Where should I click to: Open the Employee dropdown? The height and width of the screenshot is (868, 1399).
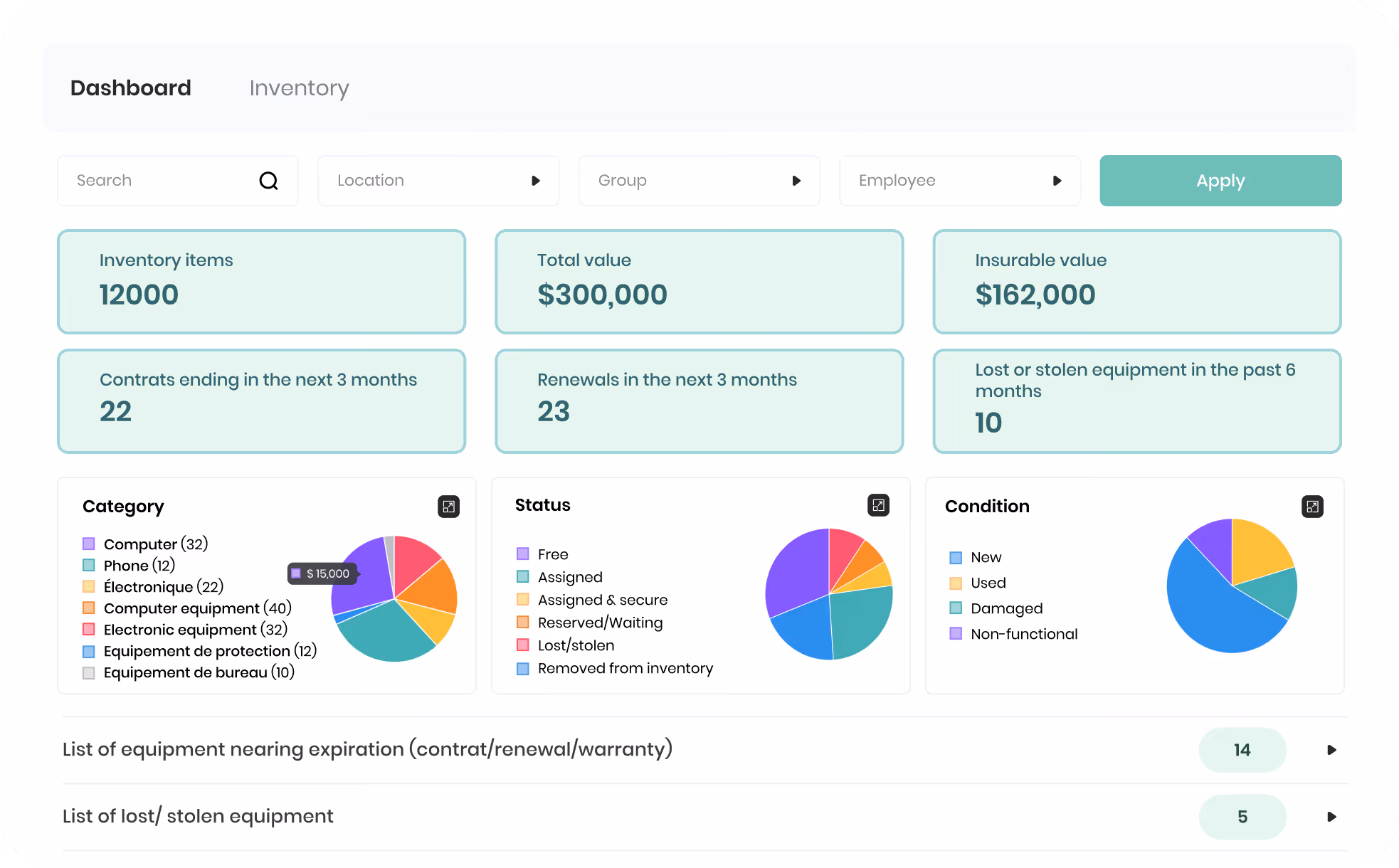point(960,181)
